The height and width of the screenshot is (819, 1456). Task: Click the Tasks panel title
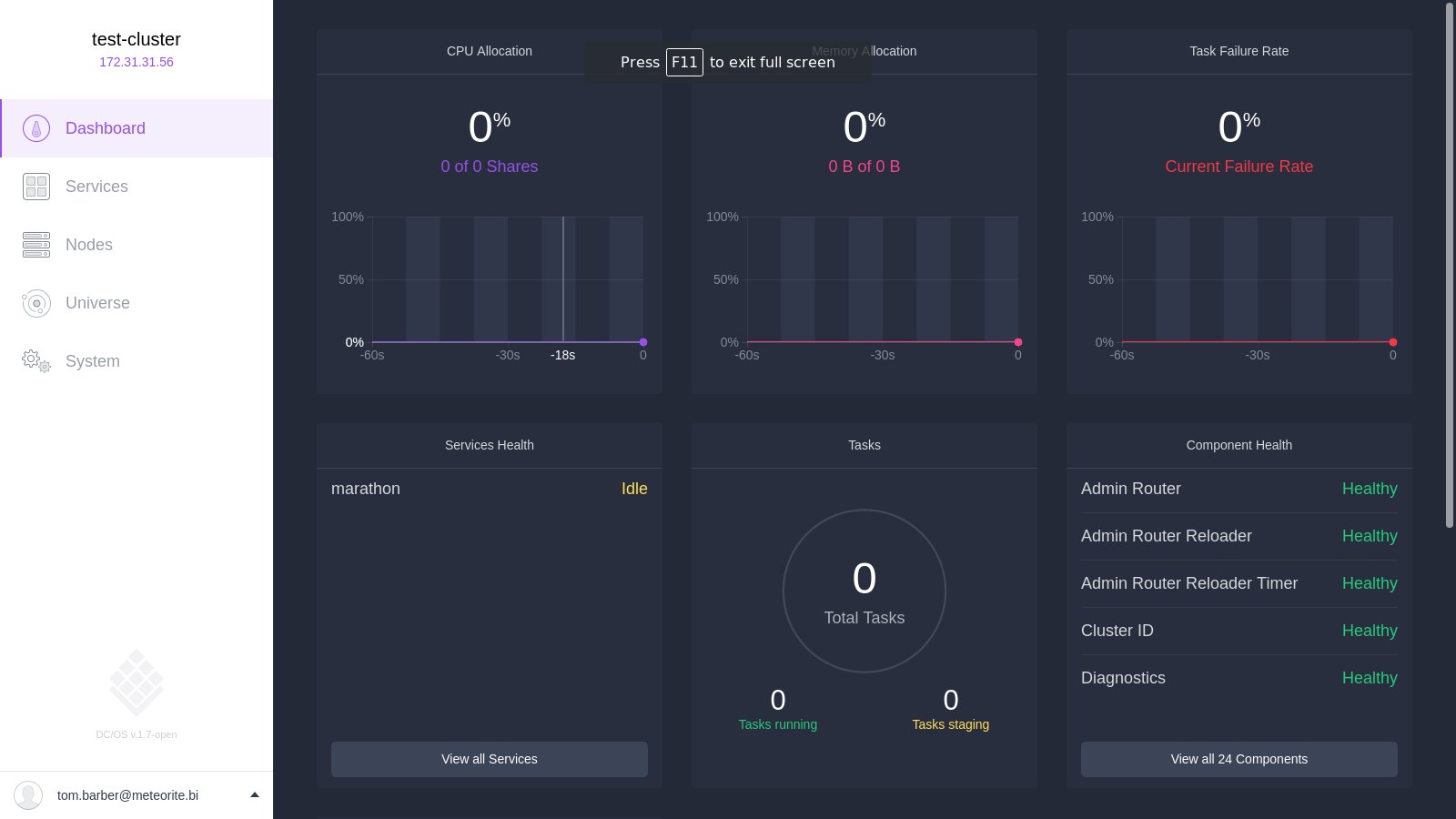click(864, 445)
